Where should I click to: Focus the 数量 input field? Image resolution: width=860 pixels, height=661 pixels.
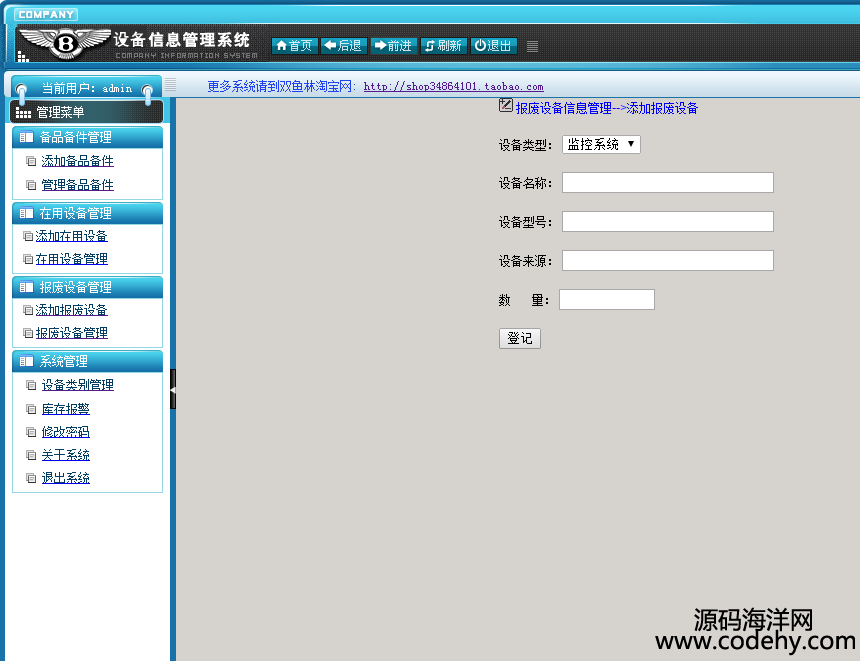(x=606, y=299)
